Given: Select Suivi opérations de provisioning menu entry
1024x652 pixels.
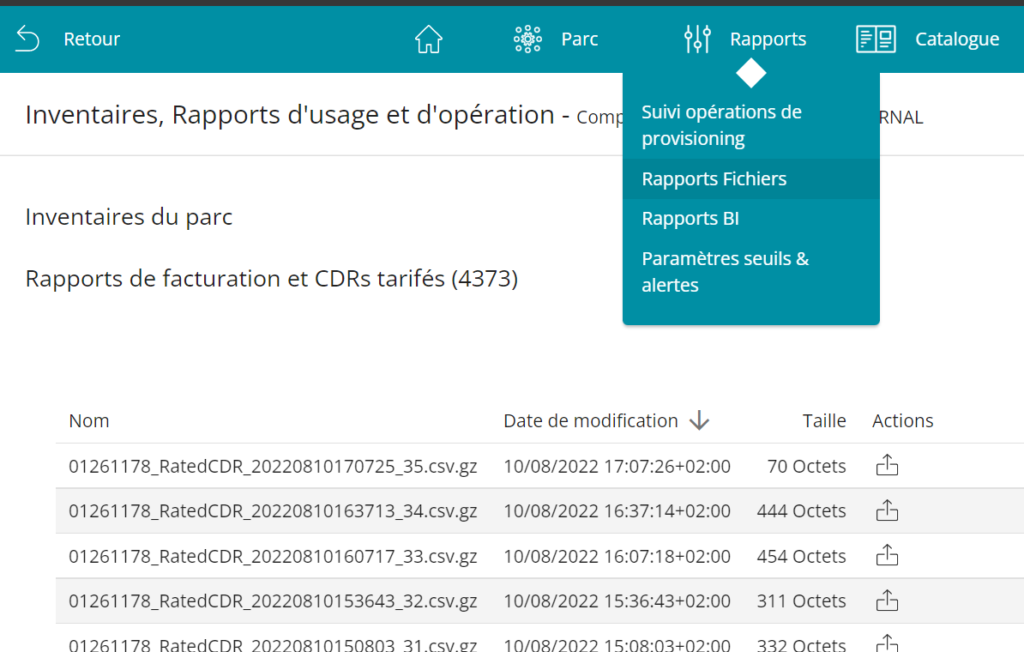Looking at the screenshot, I should [x=721, y=125].
